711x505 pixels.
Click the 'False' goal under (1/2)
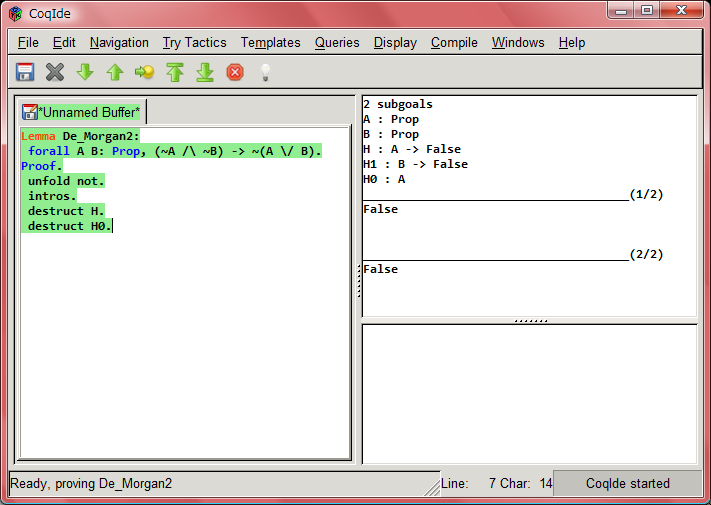tap(380, 209)
